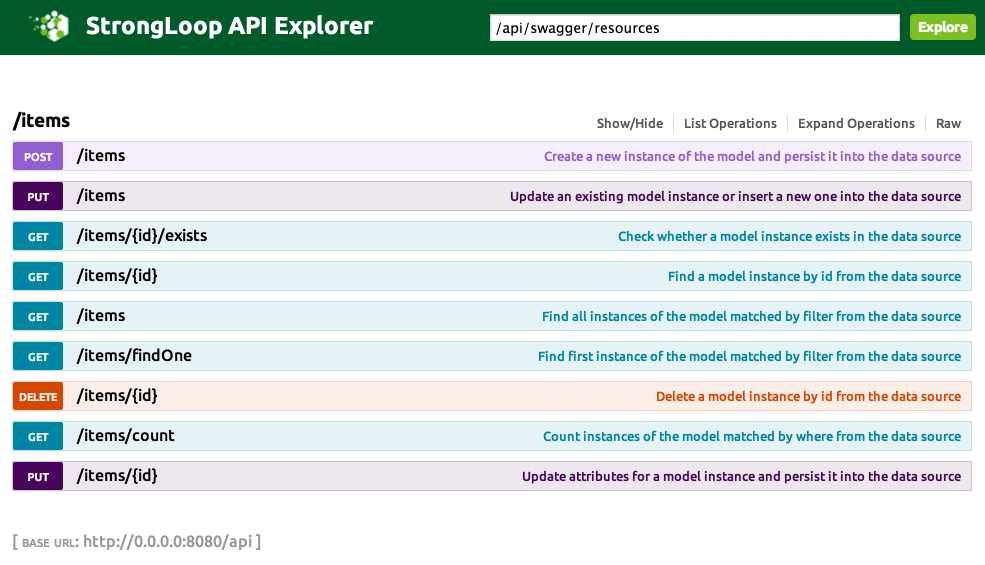Expand the GET /items/{id} find-by-id path
Viewport: 985px width, 565px height.
click(x=117, y=276)
